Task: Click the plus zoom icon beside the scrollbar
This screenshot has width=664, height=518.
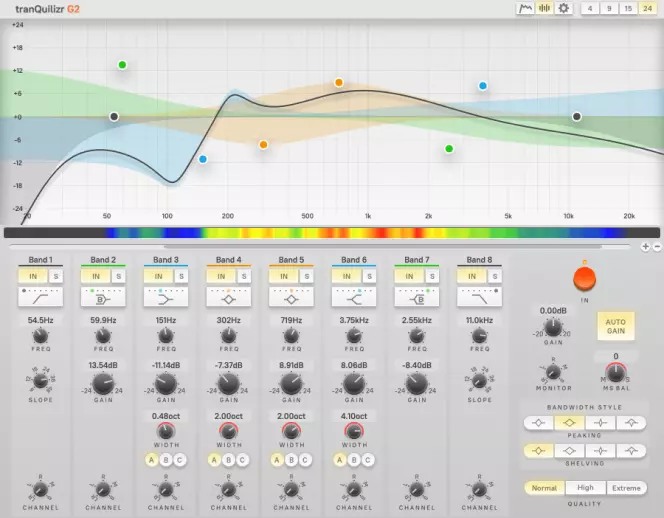Action: pyautogui.click(x=645, y=247)
